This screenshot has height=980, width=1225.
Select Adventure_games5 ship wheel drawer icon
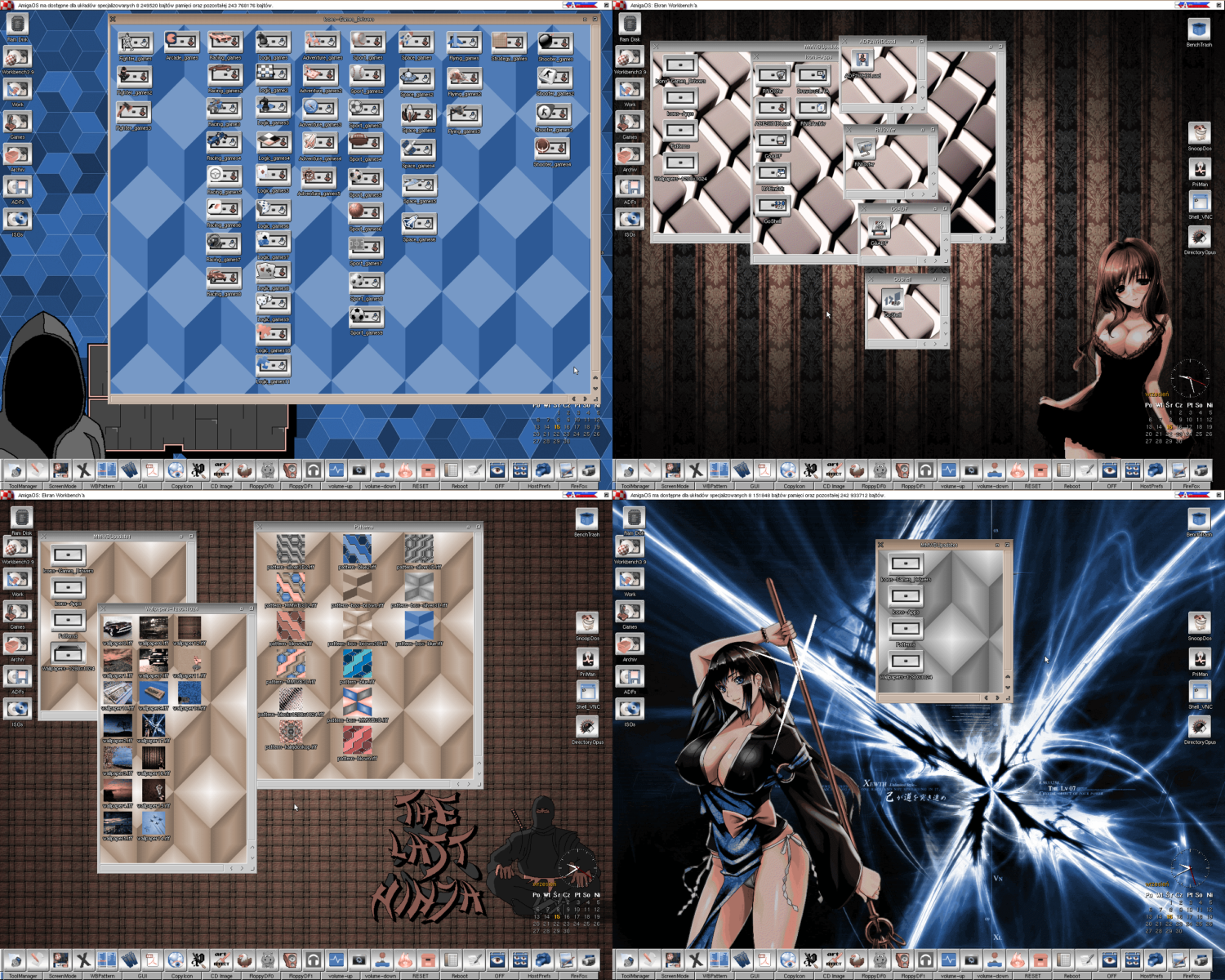(x=318, y=179)
